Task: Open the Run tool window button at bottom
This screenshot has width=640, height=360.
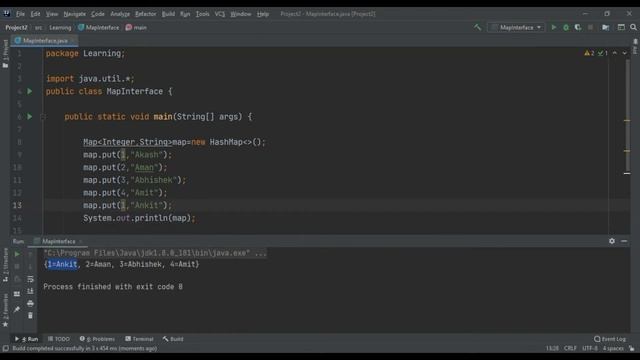Action: (x=27, y=339)
